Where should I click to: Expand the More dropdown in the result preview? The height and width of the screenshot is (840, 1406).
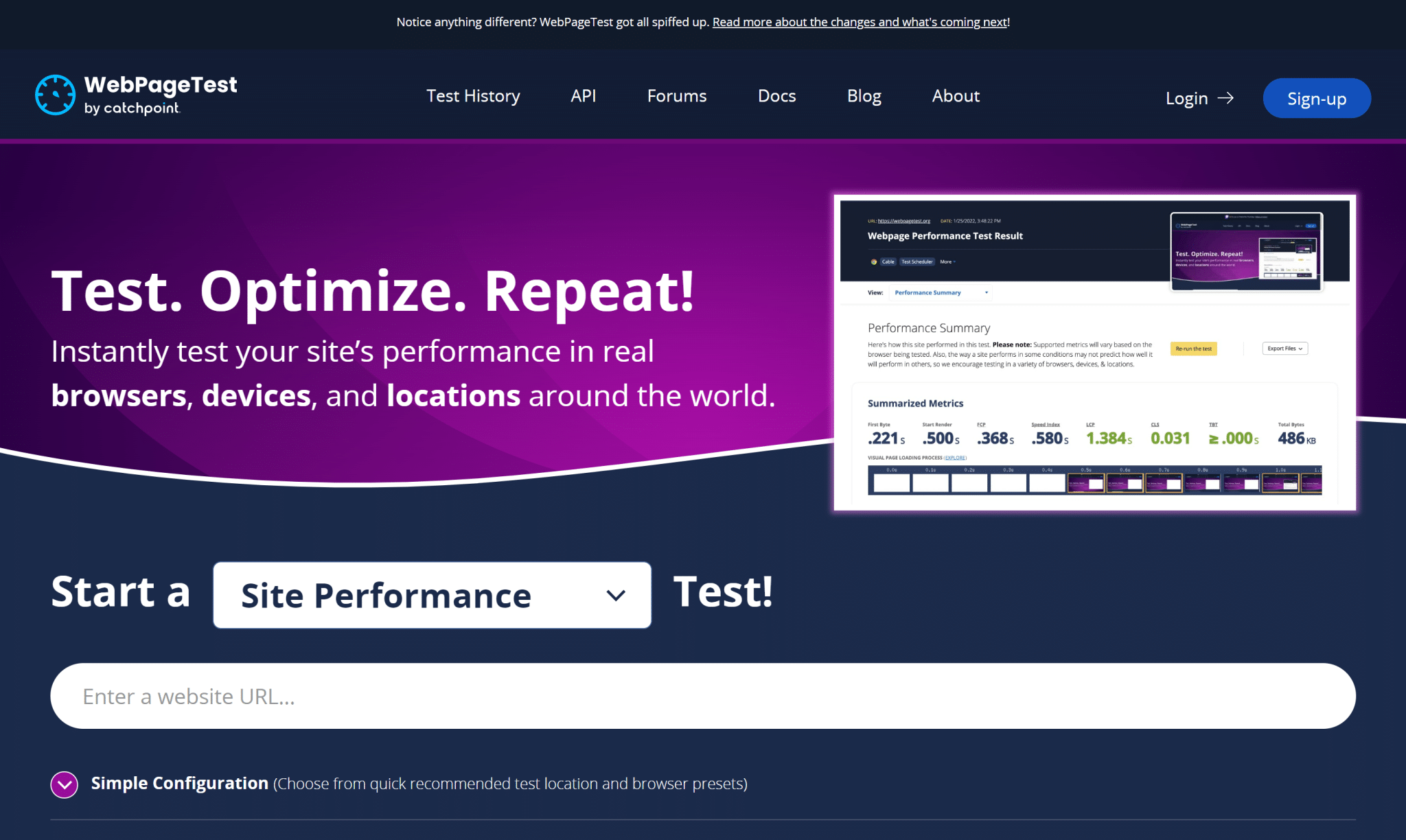947,261
